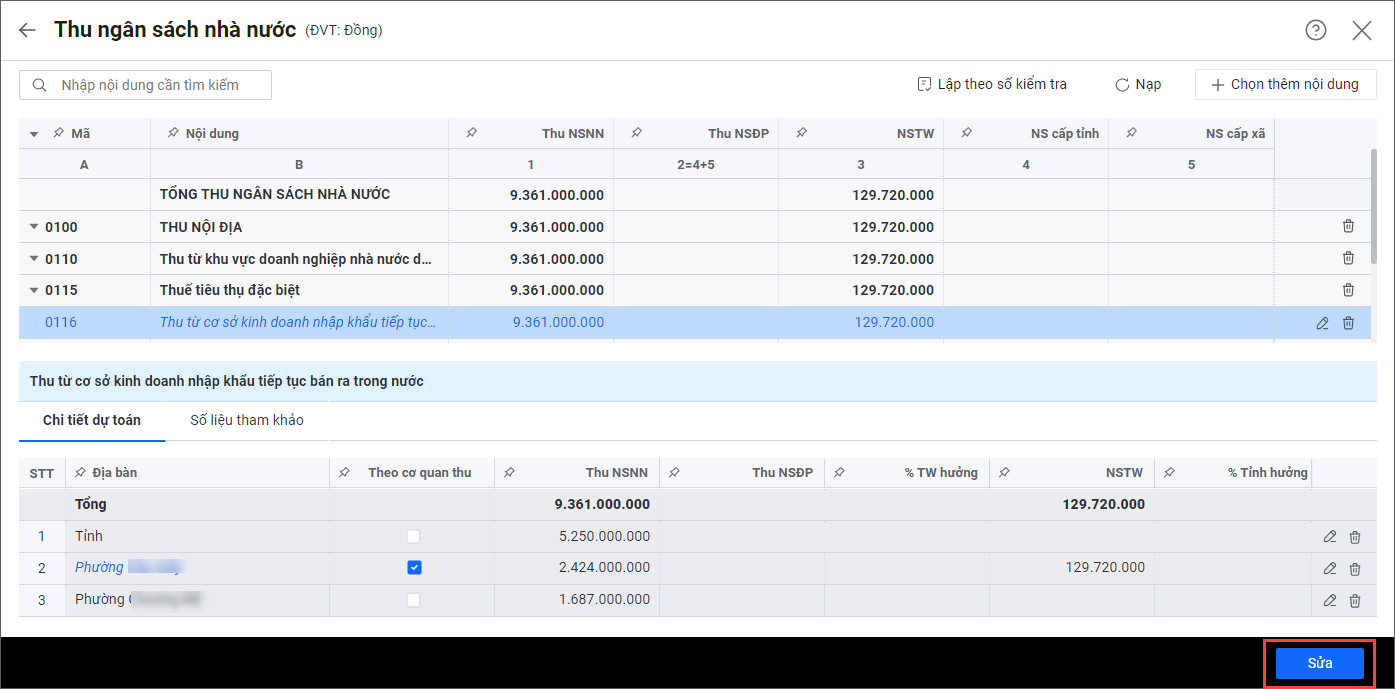Collapse the 0115 tree row
The width and height of the screenshot is (1395, 689).
pos(34,291)
